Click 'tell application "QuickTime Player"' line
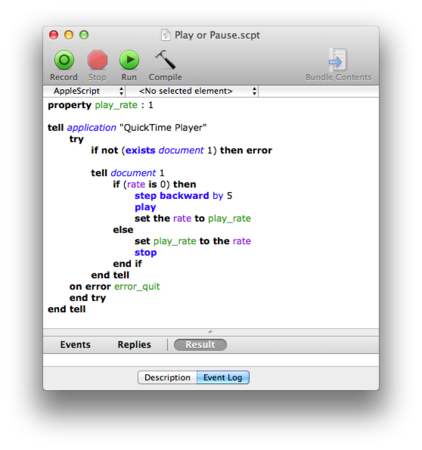This screenshot has height=450, width=422. pos(127,128)
